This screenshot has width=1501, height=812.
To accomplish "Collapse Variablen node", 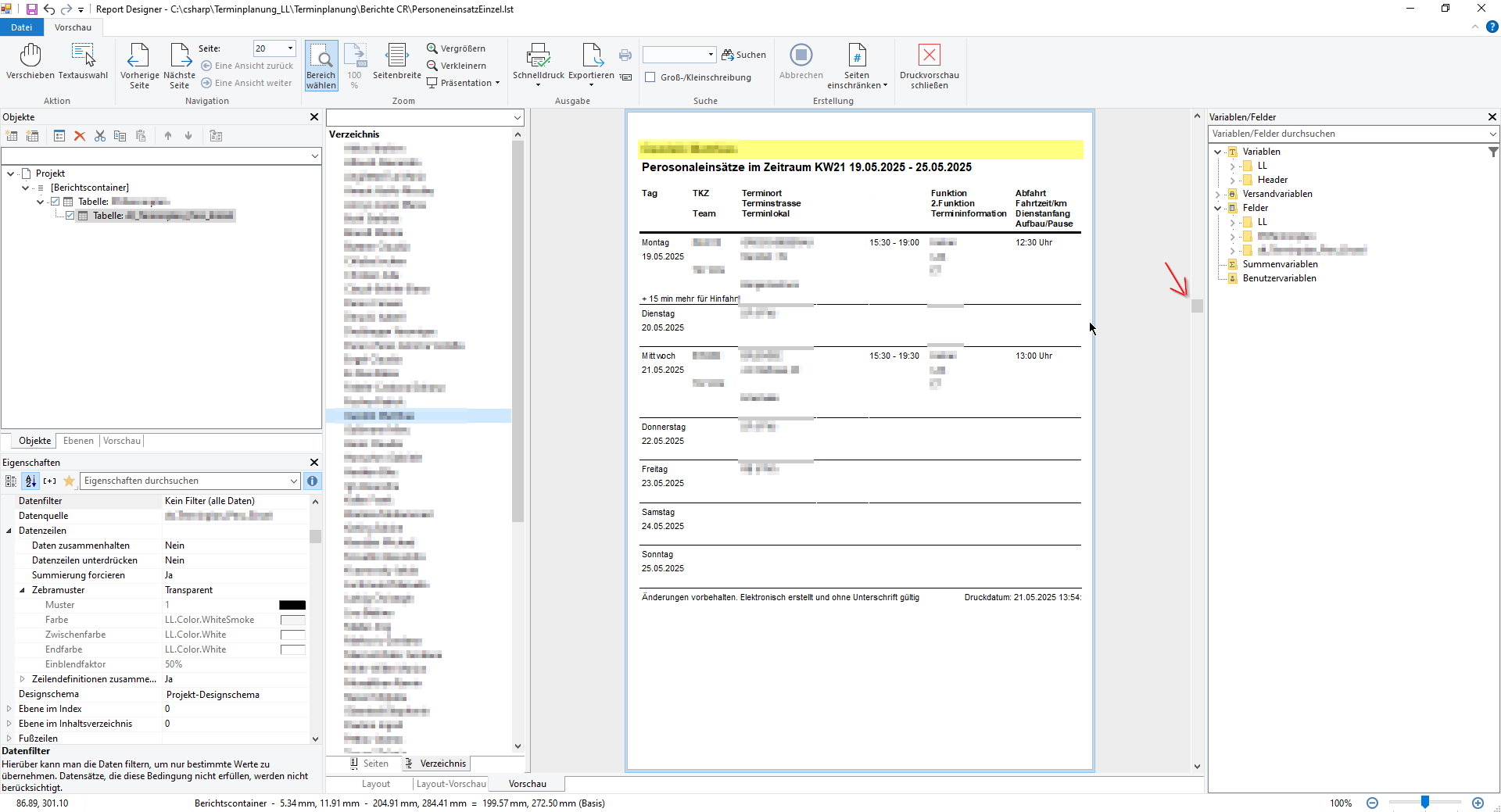I will (x=1217, y=152).
